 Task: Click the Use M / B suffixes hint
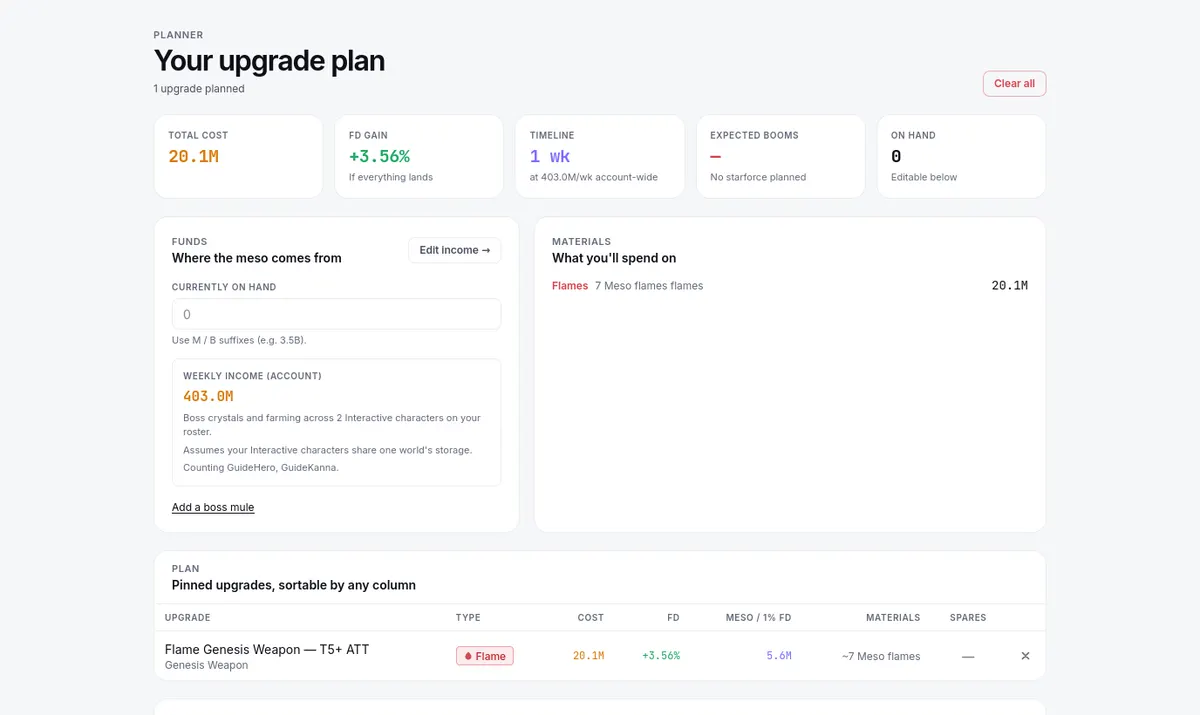[x=239, y=340]
